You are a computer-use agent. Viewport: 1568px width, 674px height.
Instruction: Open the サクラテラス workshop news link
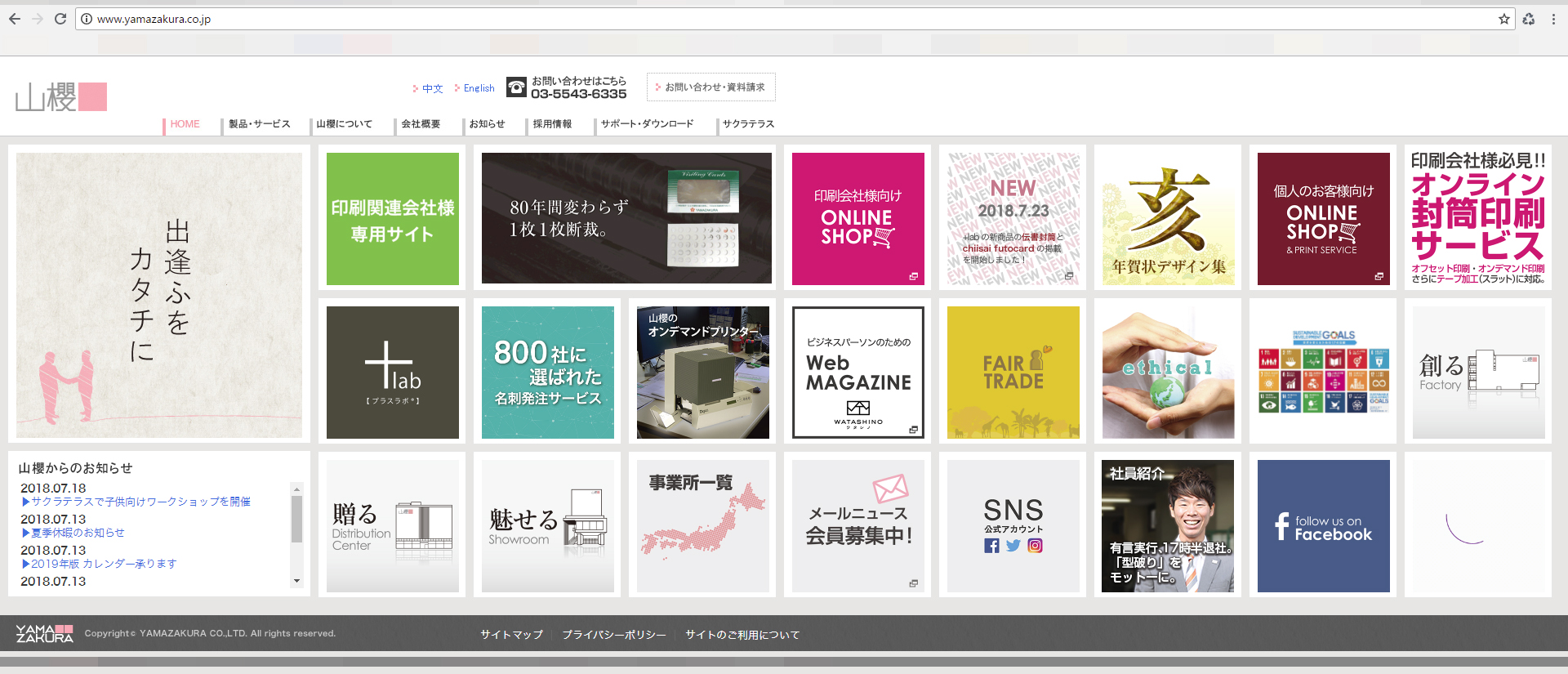tap(140, 502)
